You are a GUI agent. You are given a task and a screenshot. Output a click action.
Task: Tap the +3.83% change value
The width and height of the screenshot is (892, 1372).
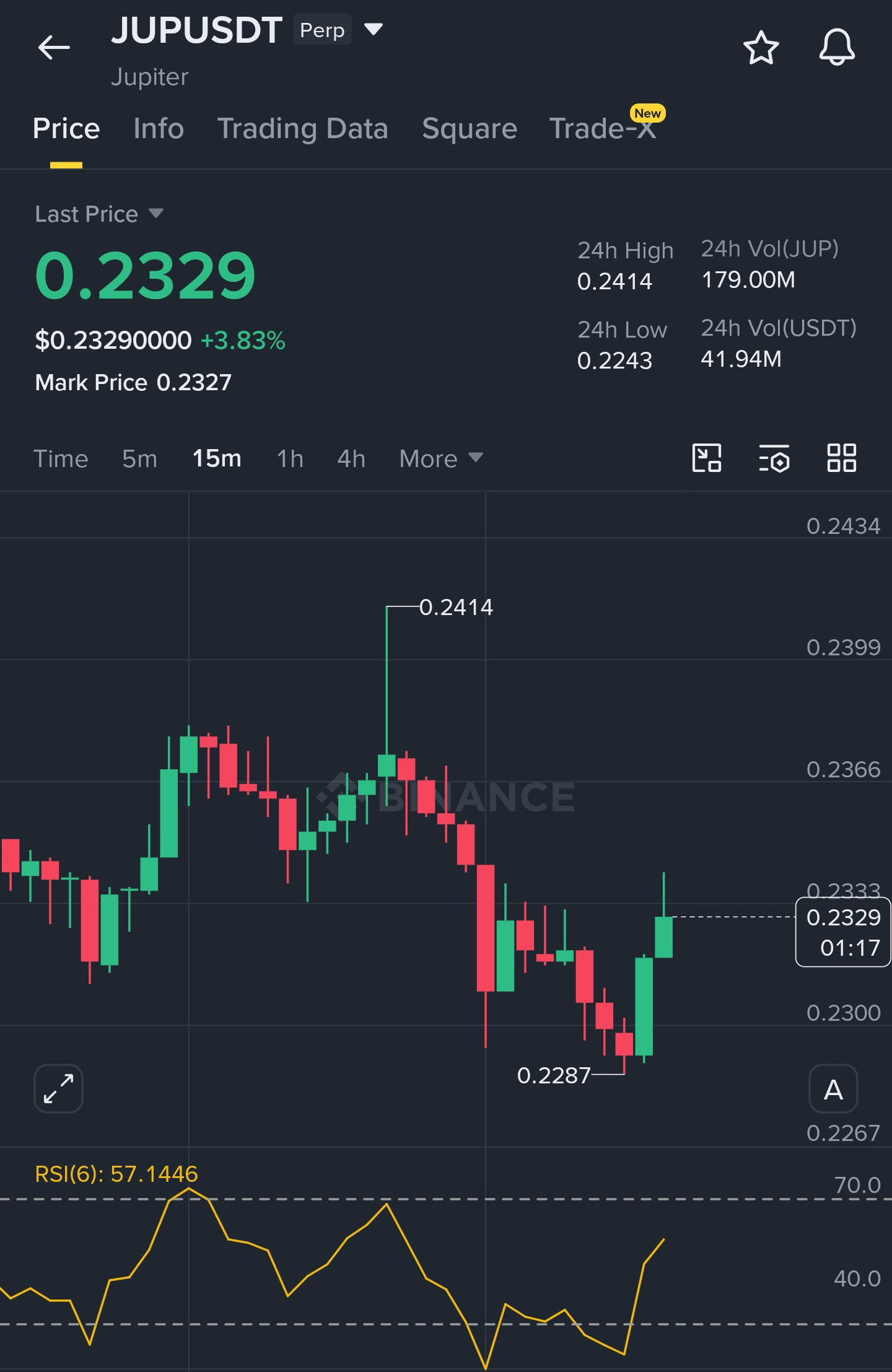tap(243, 341)
